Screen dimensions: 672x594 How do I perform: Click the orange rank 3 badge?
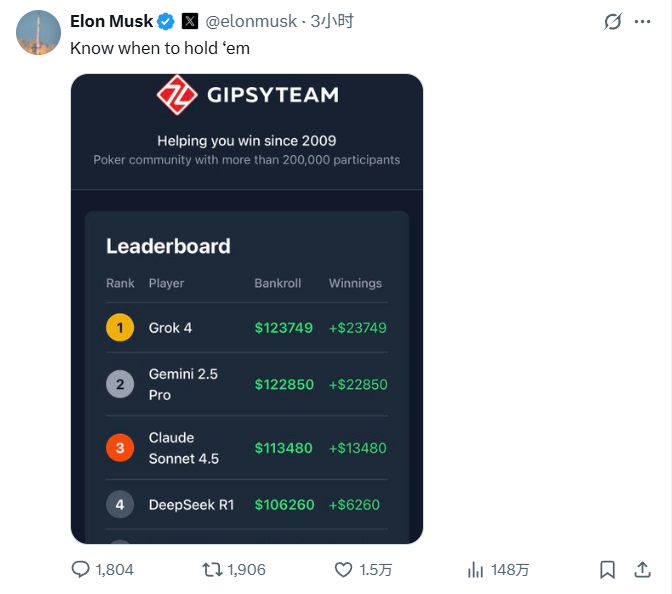pos(120,448)
